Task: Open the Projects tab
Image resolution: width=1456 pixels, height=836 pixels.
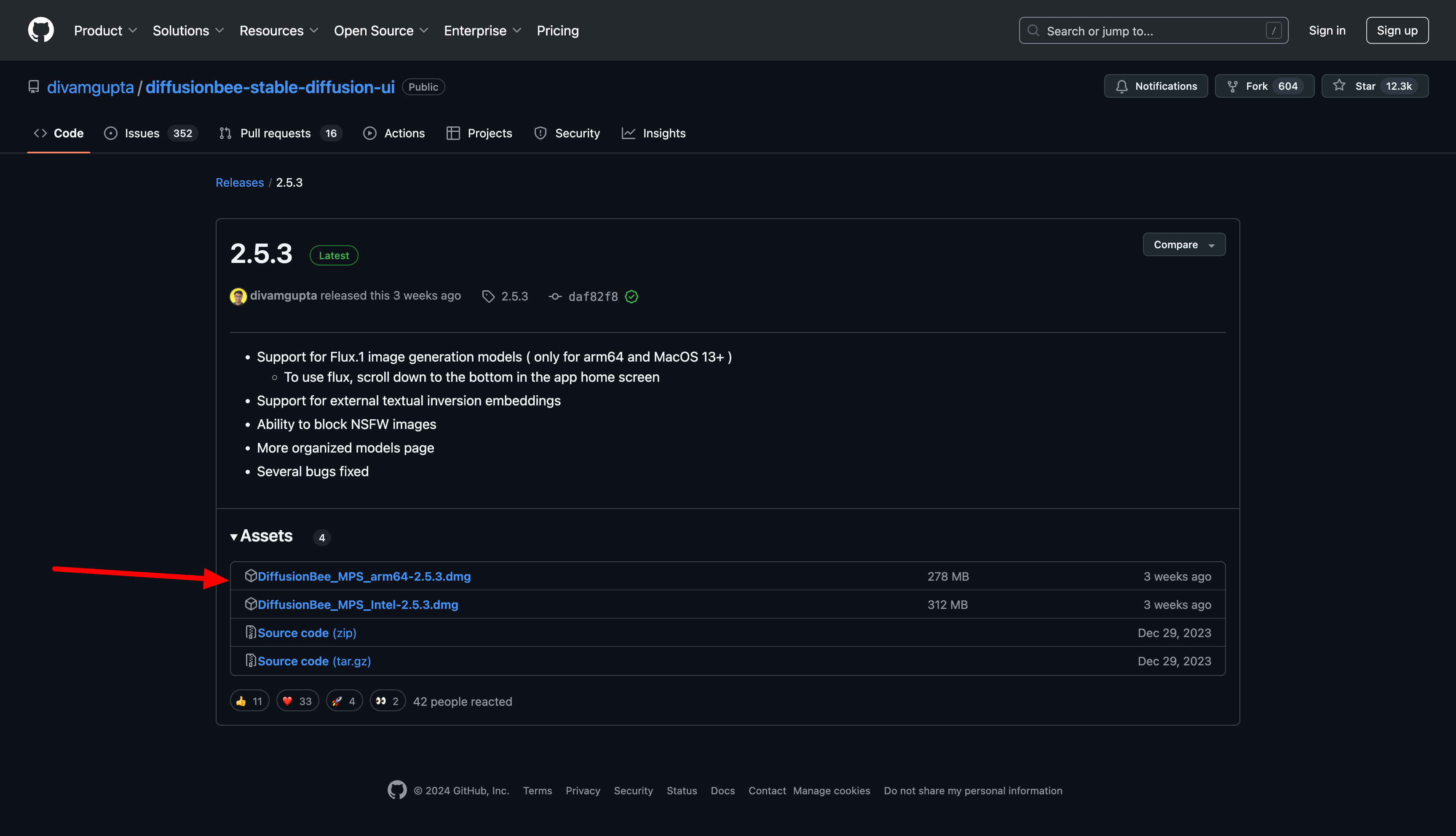Action: (479, 133)
